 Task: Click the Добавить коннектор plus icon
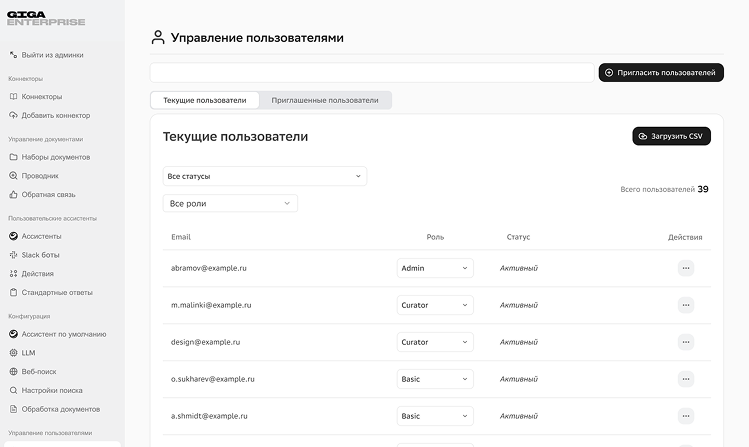13,115
